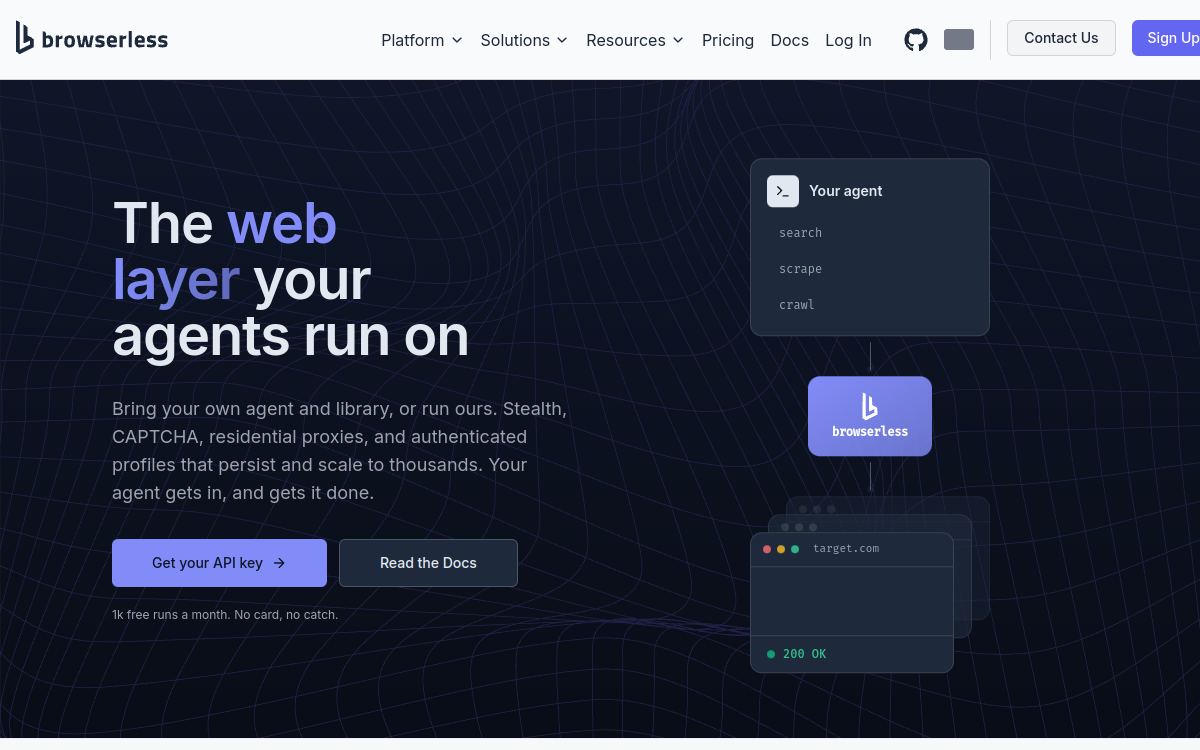Click the "200 OK" status text
Viewport: 1200px width, 750px height.
click(x=804, y=654)
